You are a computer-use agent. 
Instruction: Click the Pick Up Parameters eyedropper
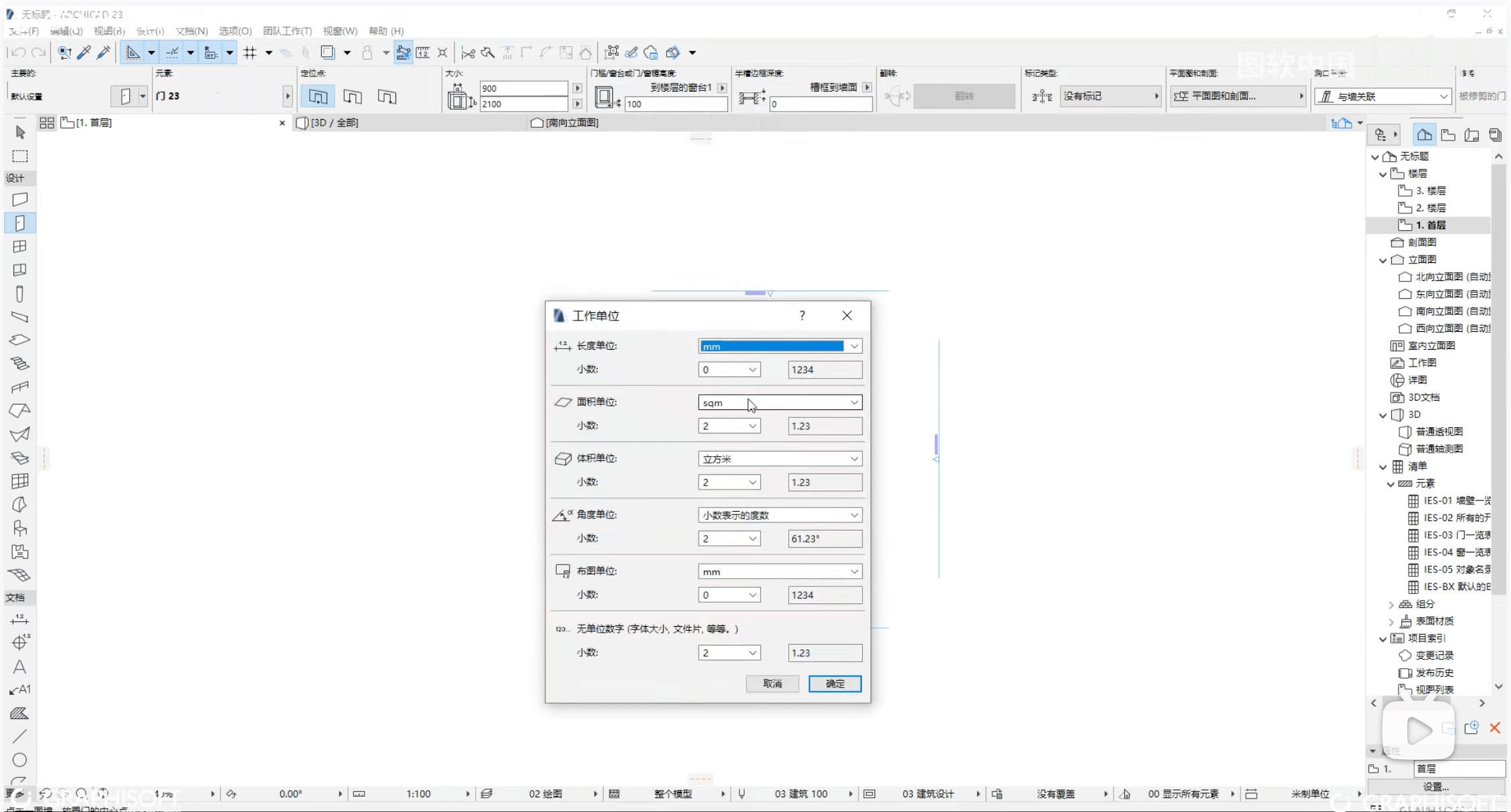click(84, 52)
